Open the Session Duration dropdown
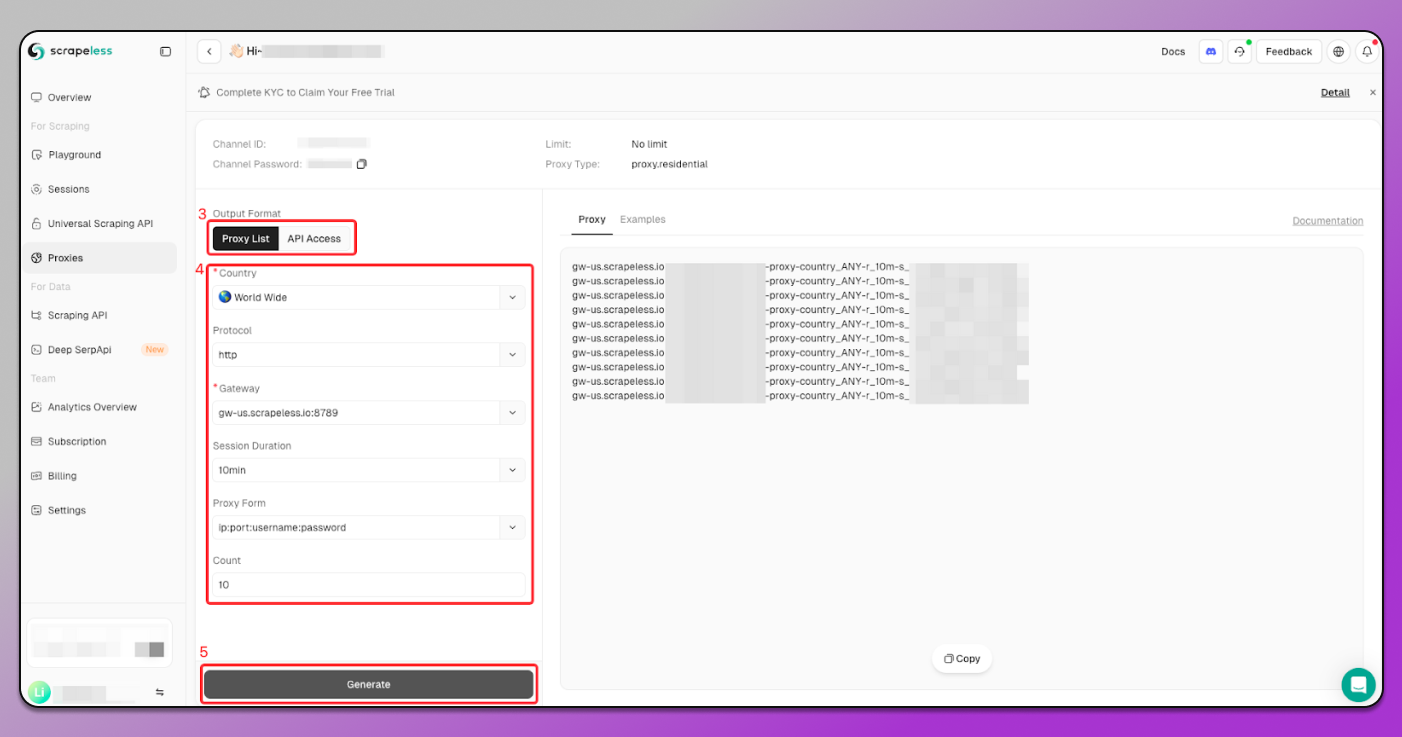This screenshot has height=737, width=1402. [369, 470]
